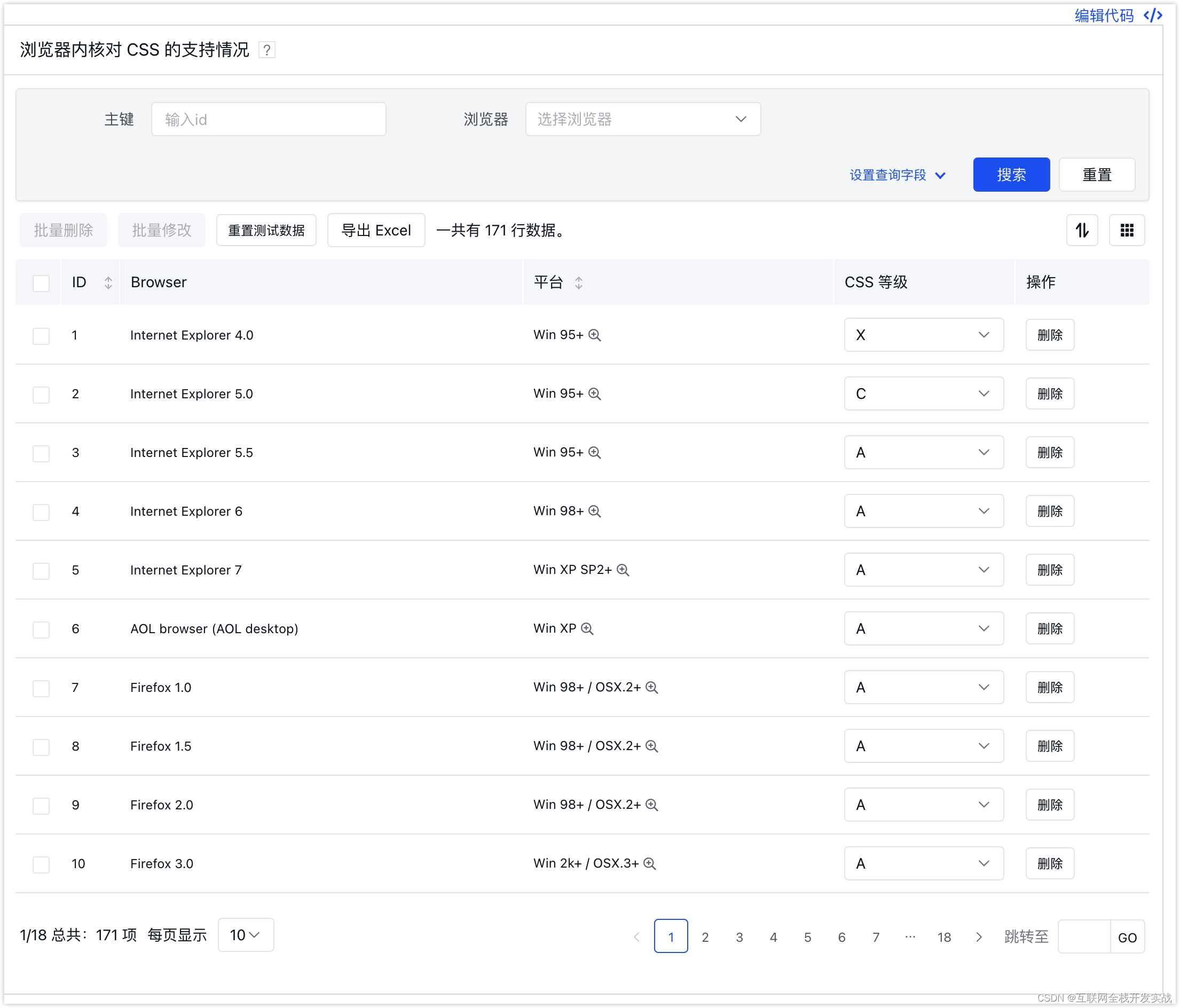
Task: Delete the AOL browser row
Action: (1050, 628)
